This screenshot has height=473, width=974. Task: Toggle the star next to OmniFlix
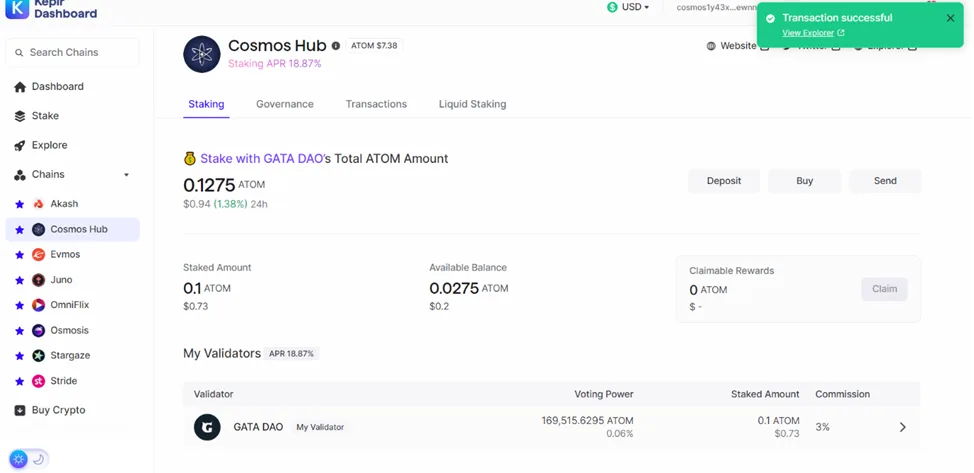coord(19,305)
